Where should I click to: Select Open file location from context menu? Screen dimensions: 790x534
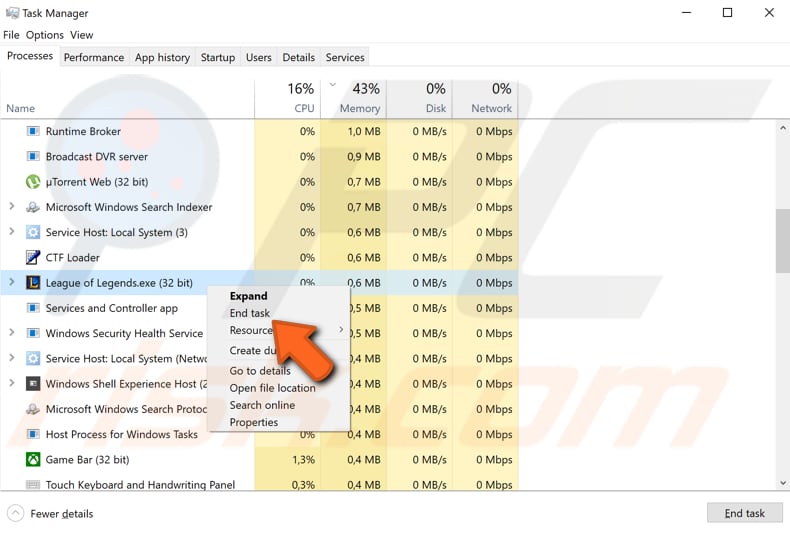point(272,388)
